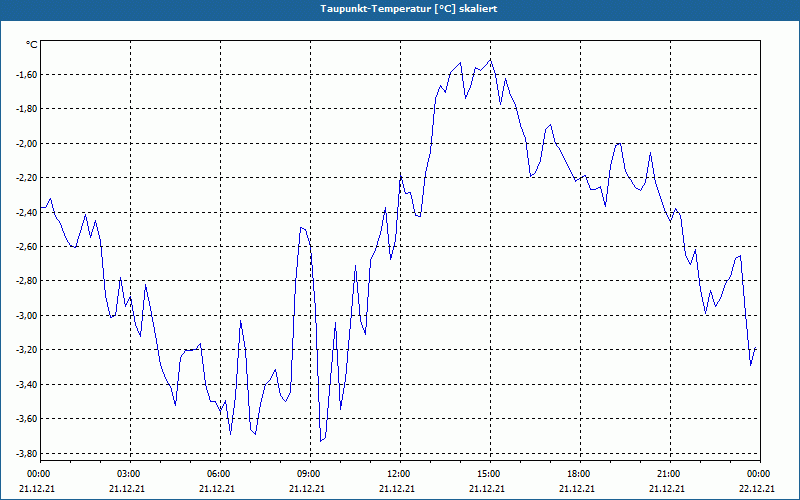The height and width of the screenshot is (500, 800).
Task: Click the 15:00 time axis label
Action: tap(490, 474)
